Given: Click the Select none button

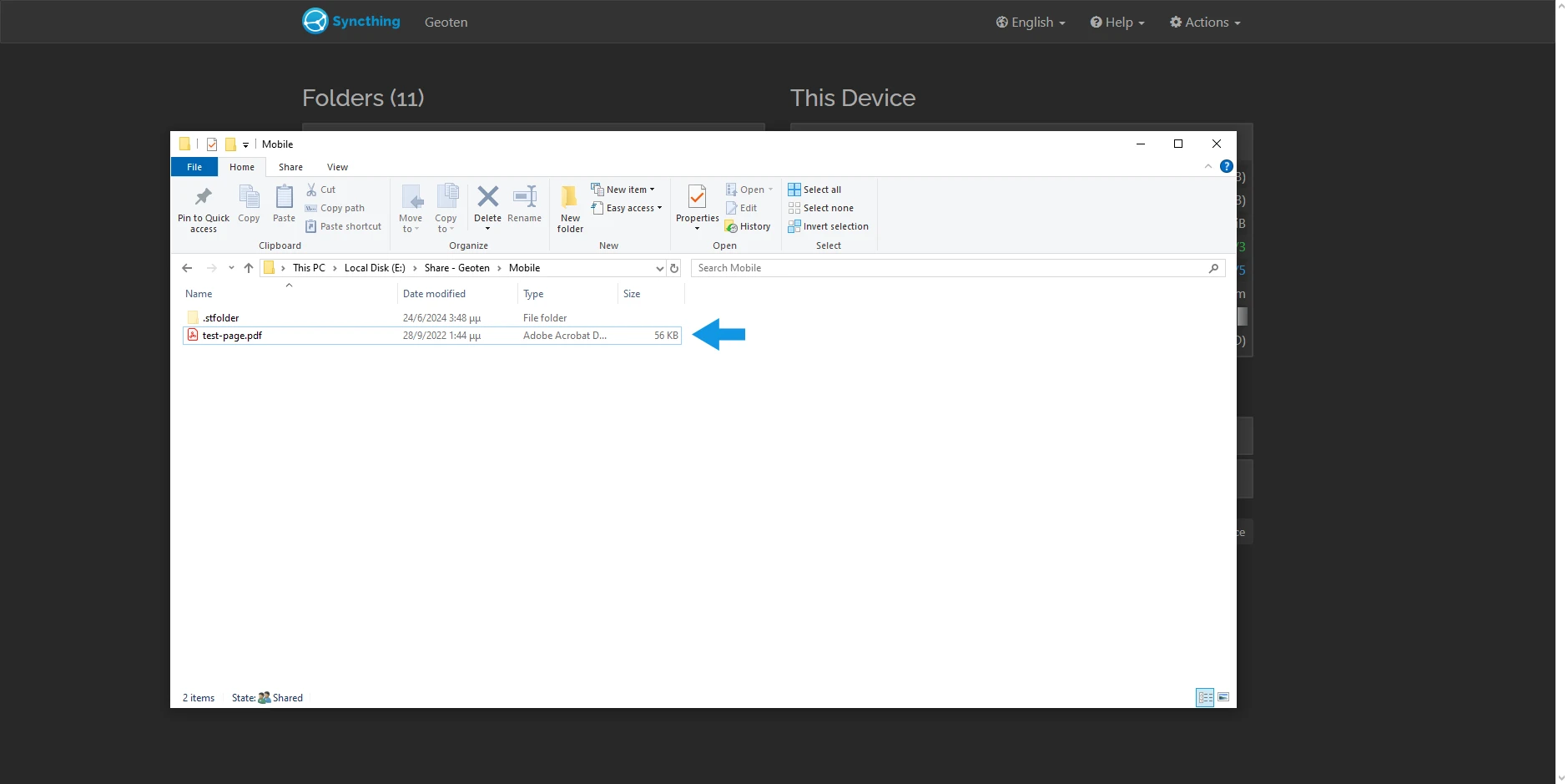Looking at the screenshot, I should [x=823, y=208].
